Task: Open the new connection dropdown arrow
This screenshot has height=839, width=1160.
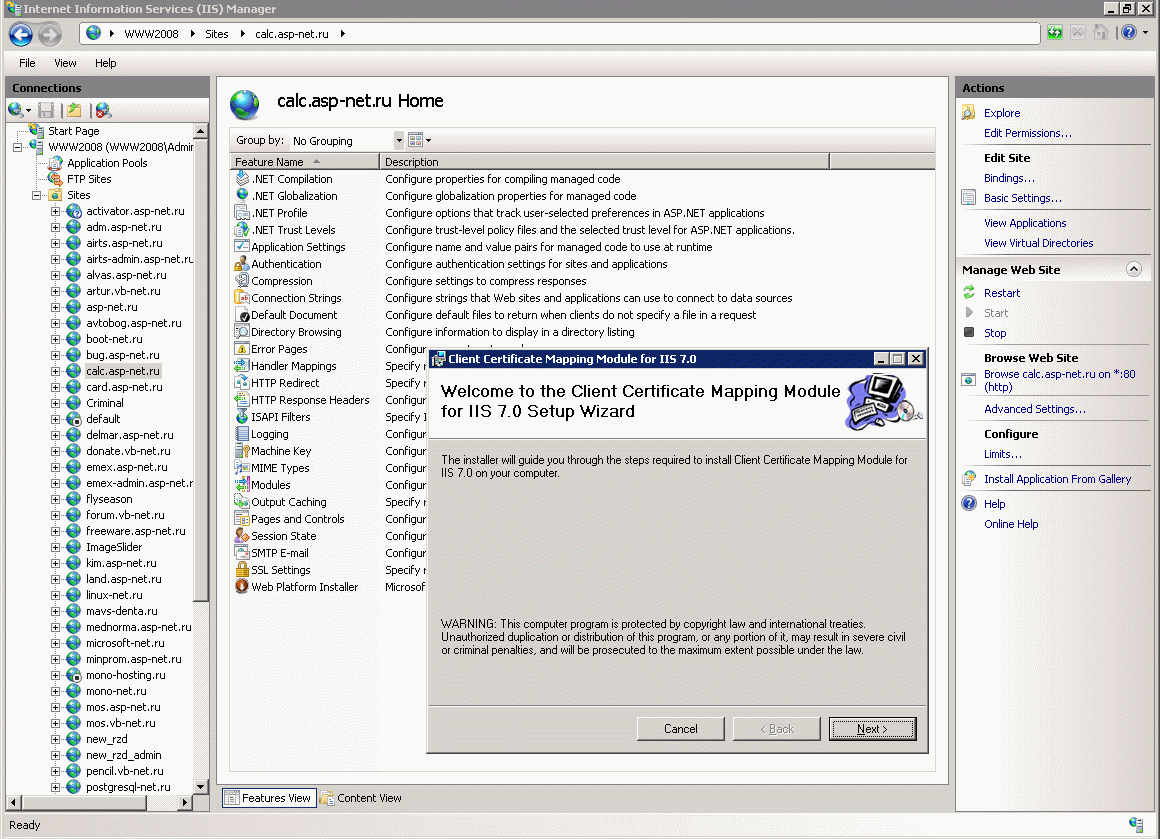Action: (29, 111)
